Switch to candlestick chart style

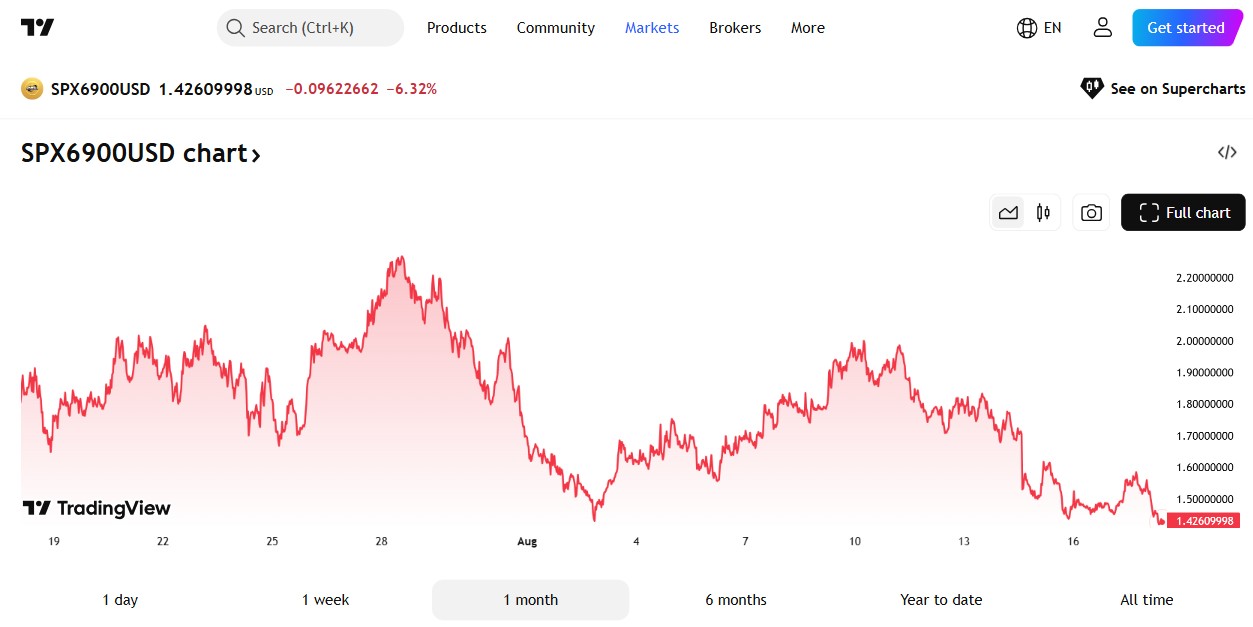[1043, 212]
